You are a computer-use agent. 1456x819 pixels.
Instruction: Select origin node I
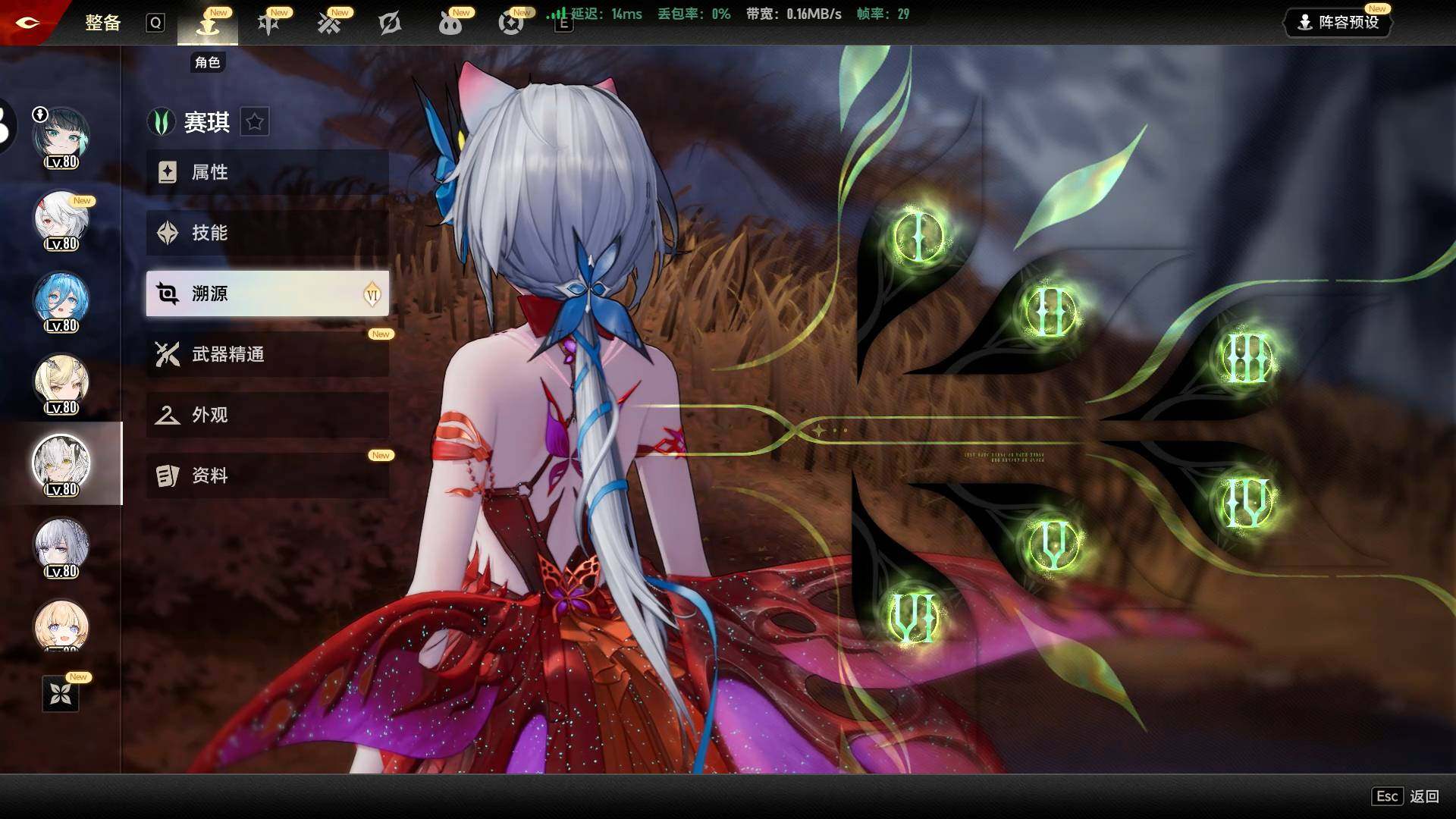pos(919,237)
